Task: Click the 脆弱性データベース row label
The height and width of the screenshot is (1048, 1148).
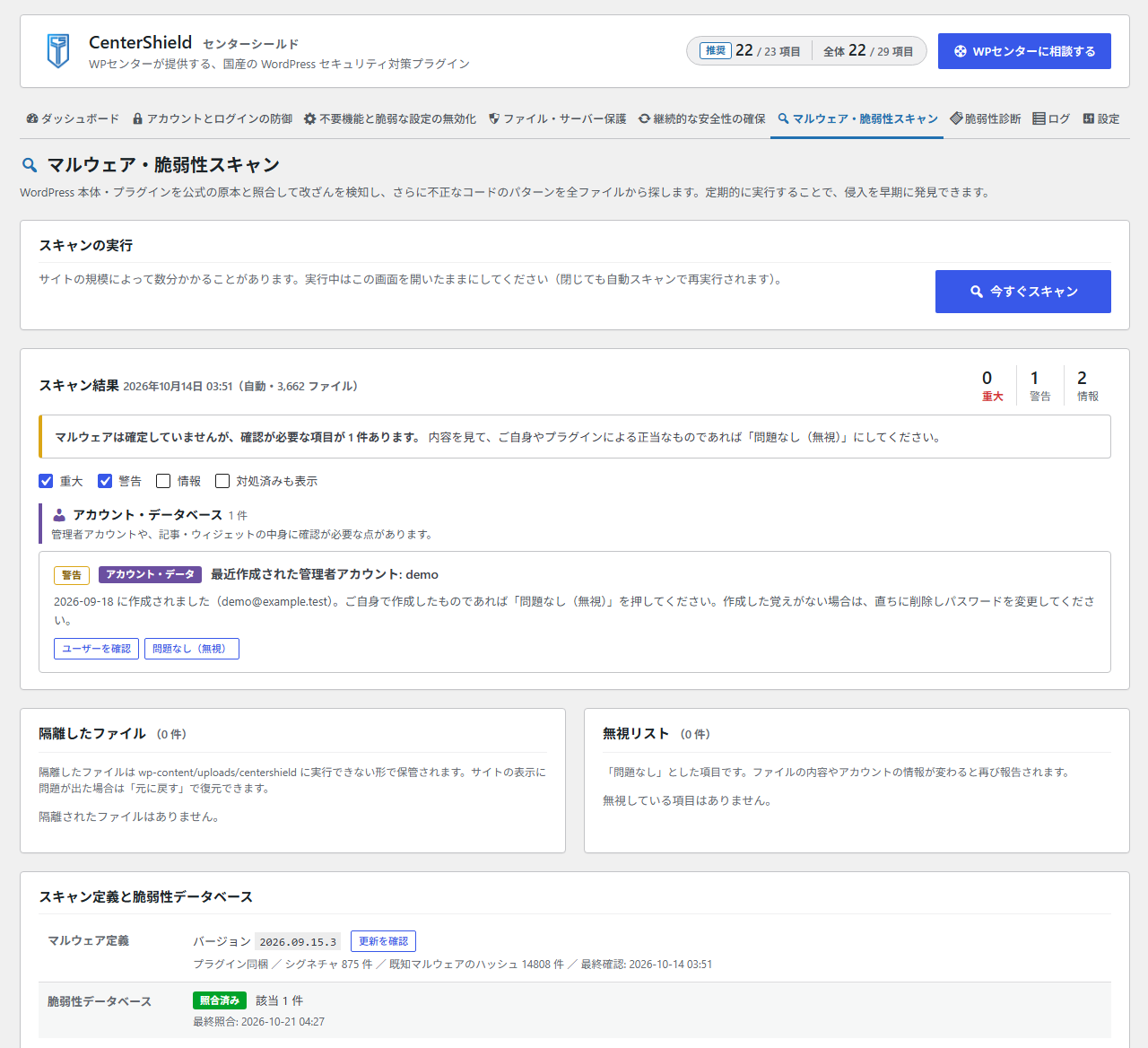Action: pyautogui.click(x=100, y=1001)
